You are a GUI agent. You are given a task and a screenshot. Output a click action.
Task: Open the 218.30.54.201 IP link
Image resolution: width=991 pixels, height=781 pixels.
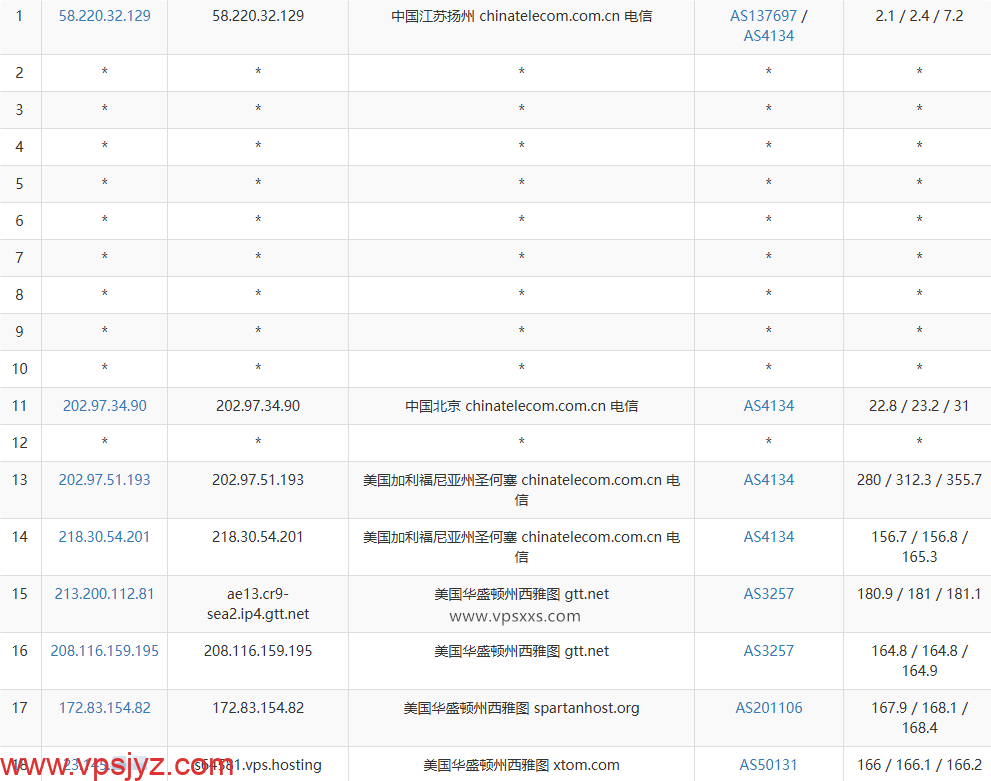pos(104,536)
